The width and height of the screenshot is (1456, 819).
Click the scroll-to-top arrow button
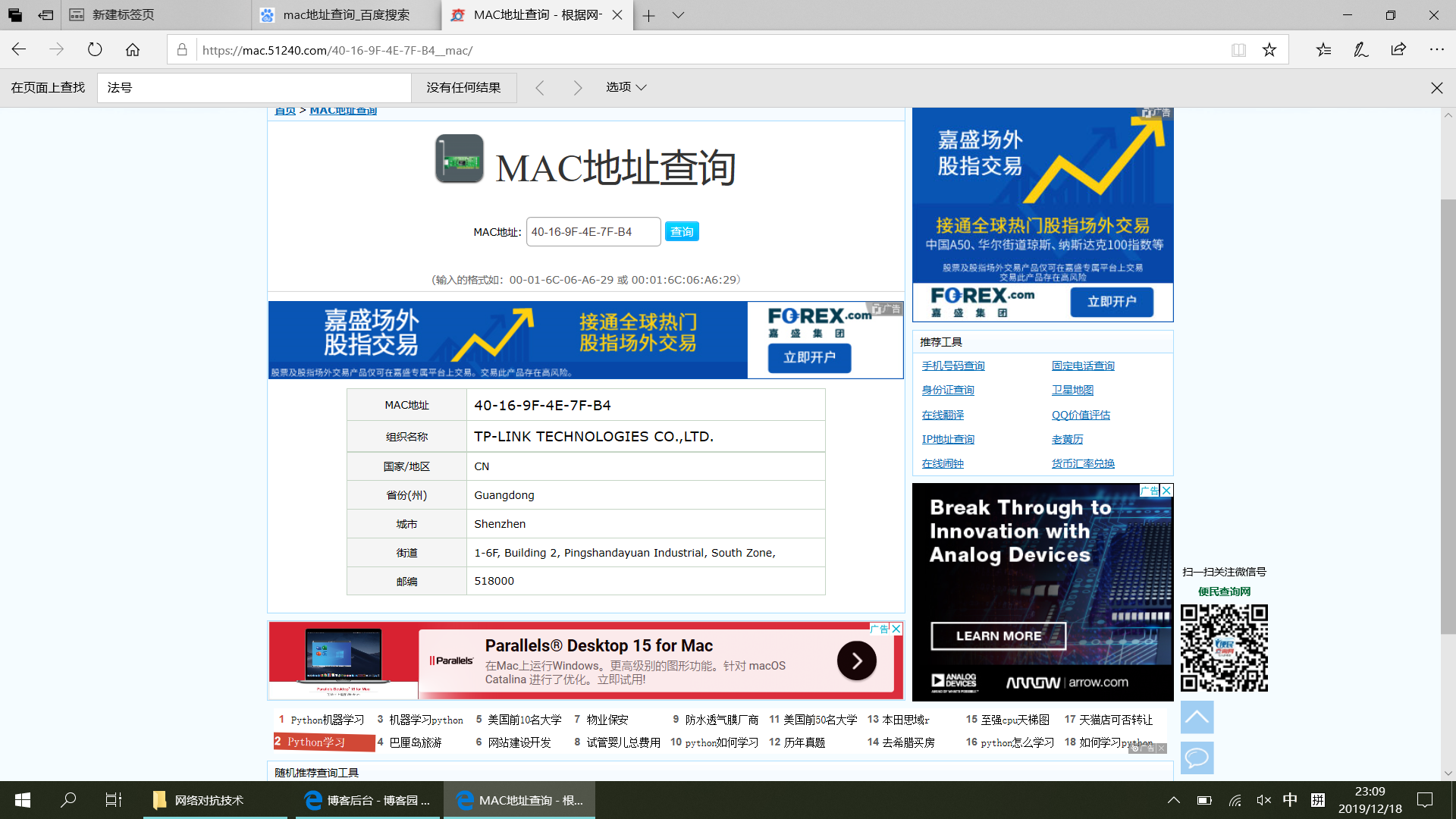click(x=1197, y=717)
